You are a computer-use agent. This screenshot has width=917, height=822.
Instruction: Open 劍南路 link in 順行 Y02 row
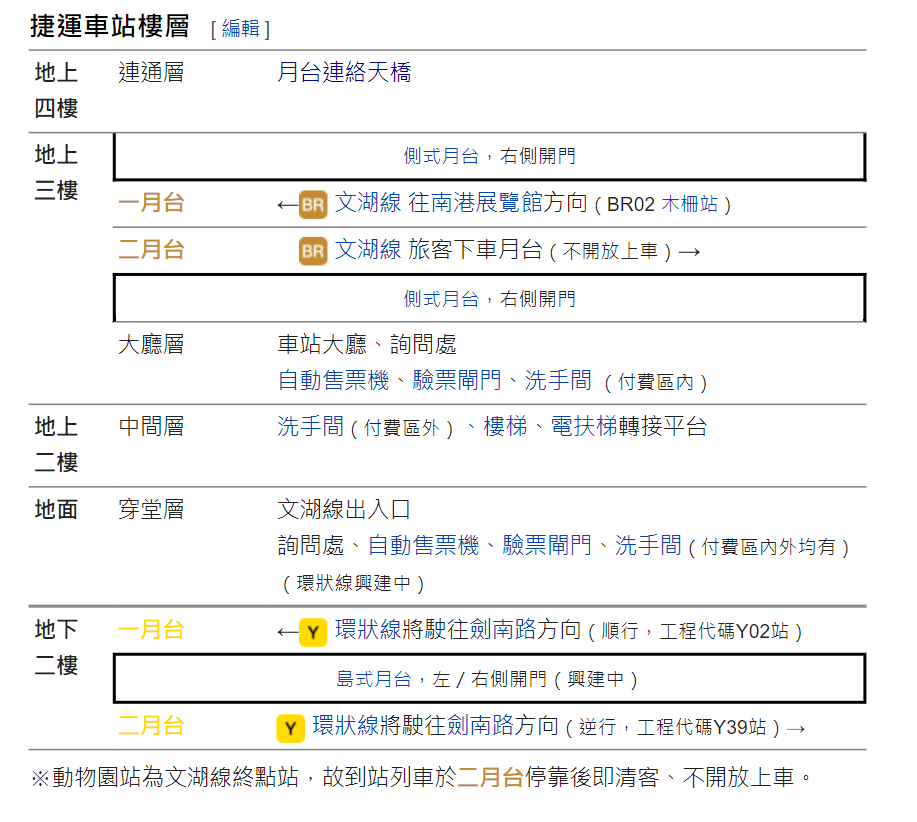503,630
